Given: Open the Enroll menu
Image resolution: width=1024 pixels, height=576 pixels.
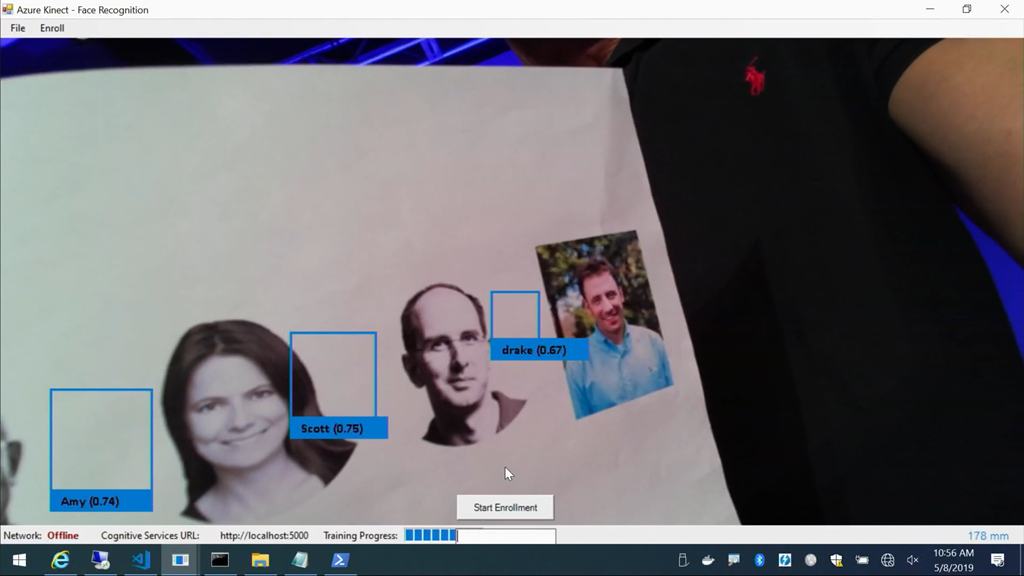Looking at the screenshot, I should coord(52,28).
